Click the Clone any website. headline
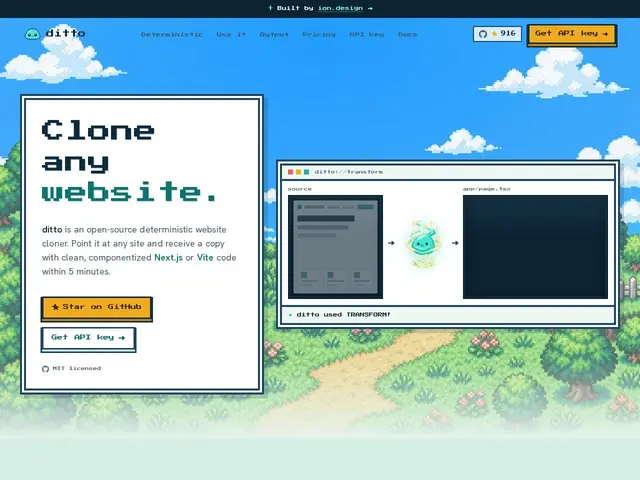Image resolution: width=640 pixels, height=480 pixels. click(129, 161)
